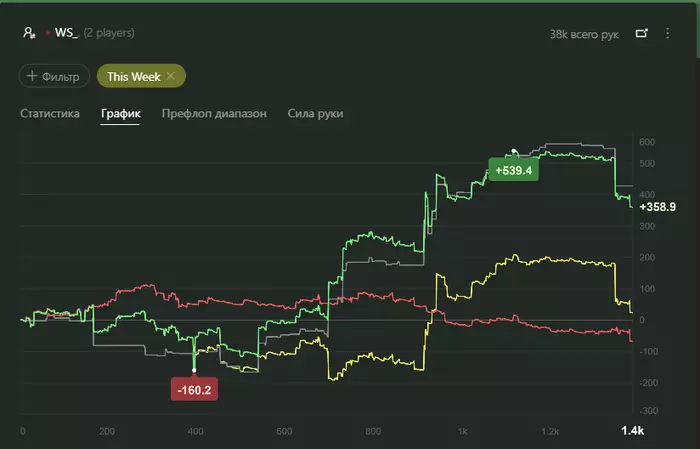Click the WS_ player name
This screenshot has height=449, width=700.
pos(67,33)
